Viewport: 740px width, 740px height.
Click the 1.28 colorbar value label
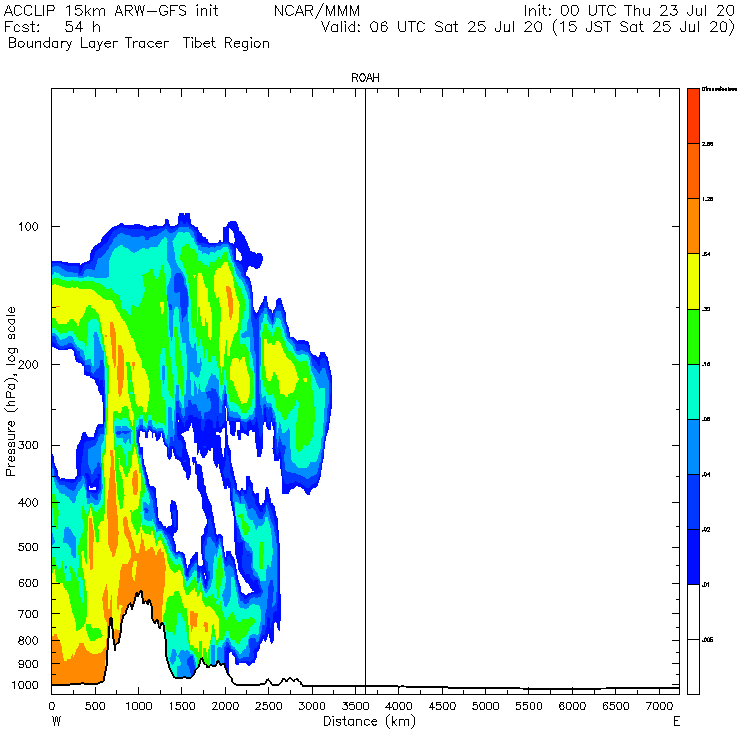point(707,199)
